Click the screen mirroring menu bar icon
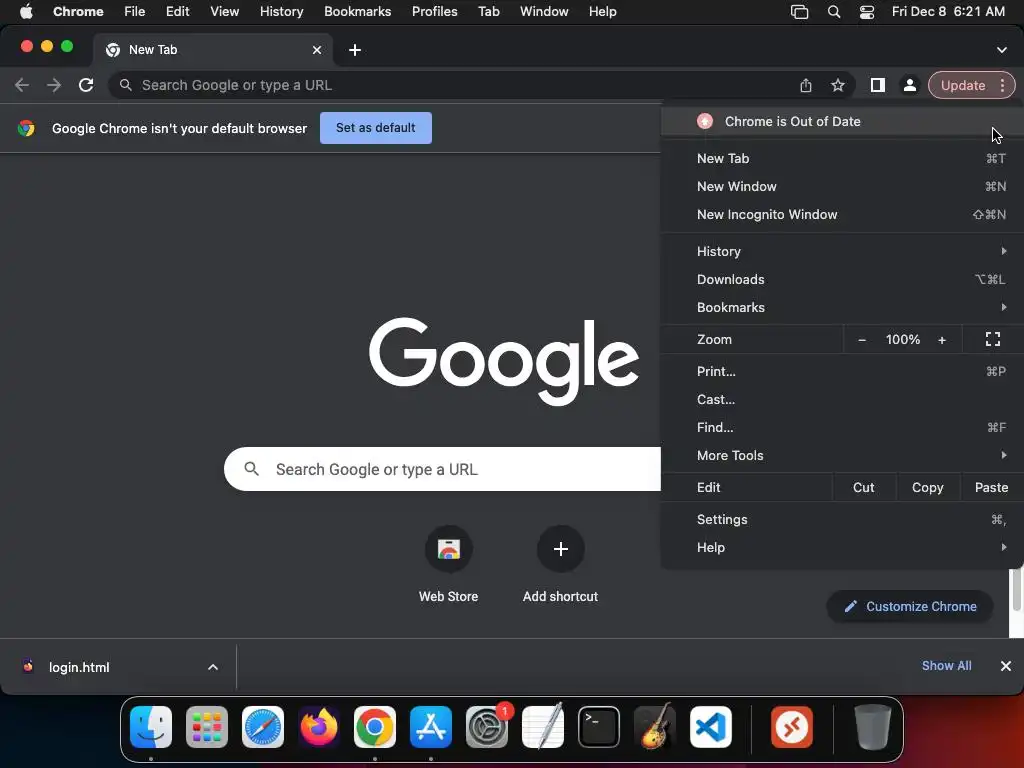 pos(799,12)
